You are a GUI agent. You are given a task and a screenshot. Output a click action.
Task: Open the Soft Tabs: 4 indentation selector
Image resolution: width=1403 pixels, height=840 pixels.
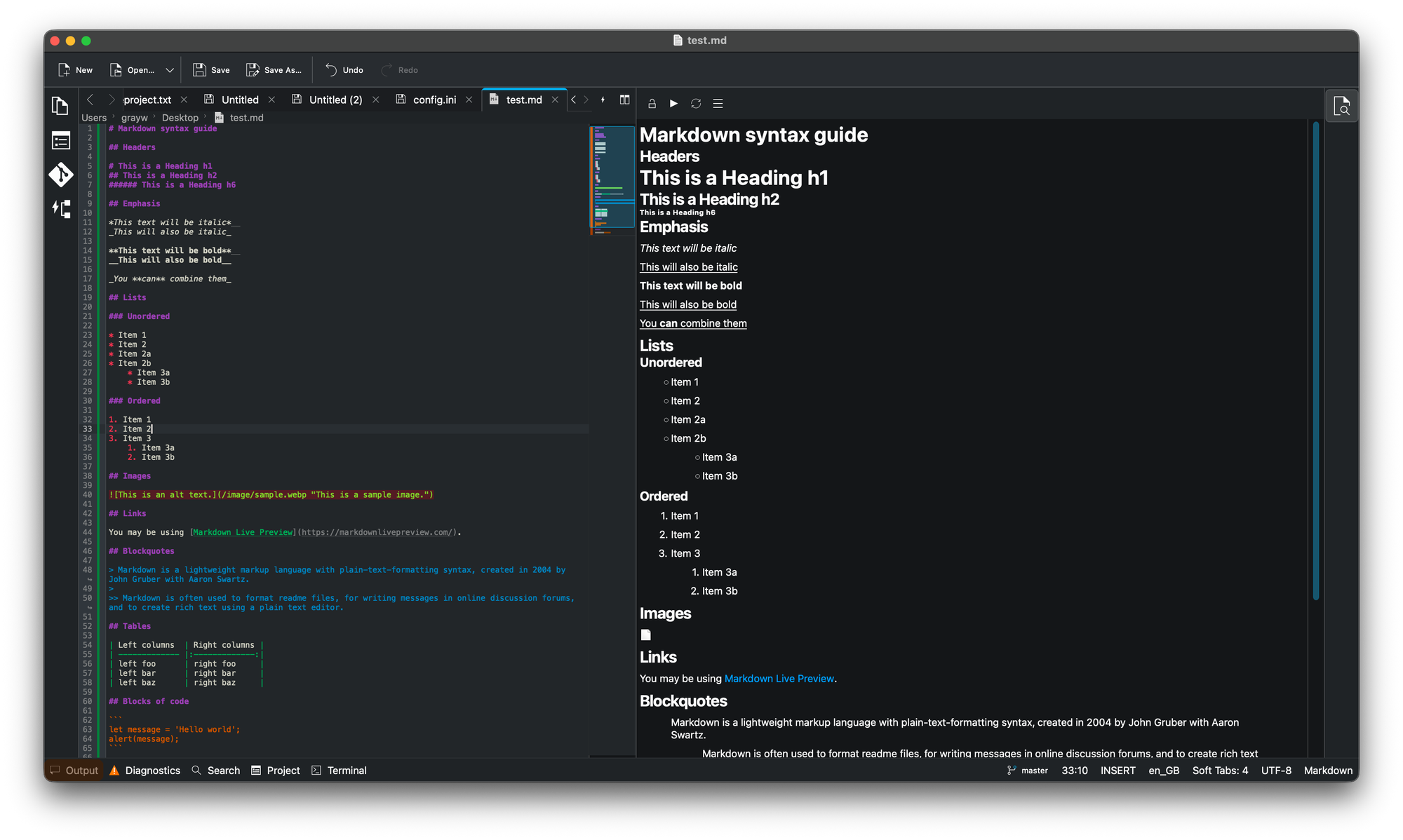[x=1220, y=770]
